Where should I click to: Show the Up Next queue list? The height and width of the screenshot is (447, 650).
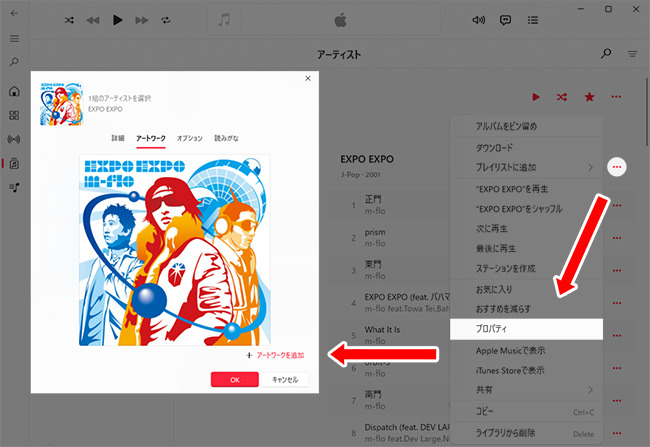pos(533,20)
